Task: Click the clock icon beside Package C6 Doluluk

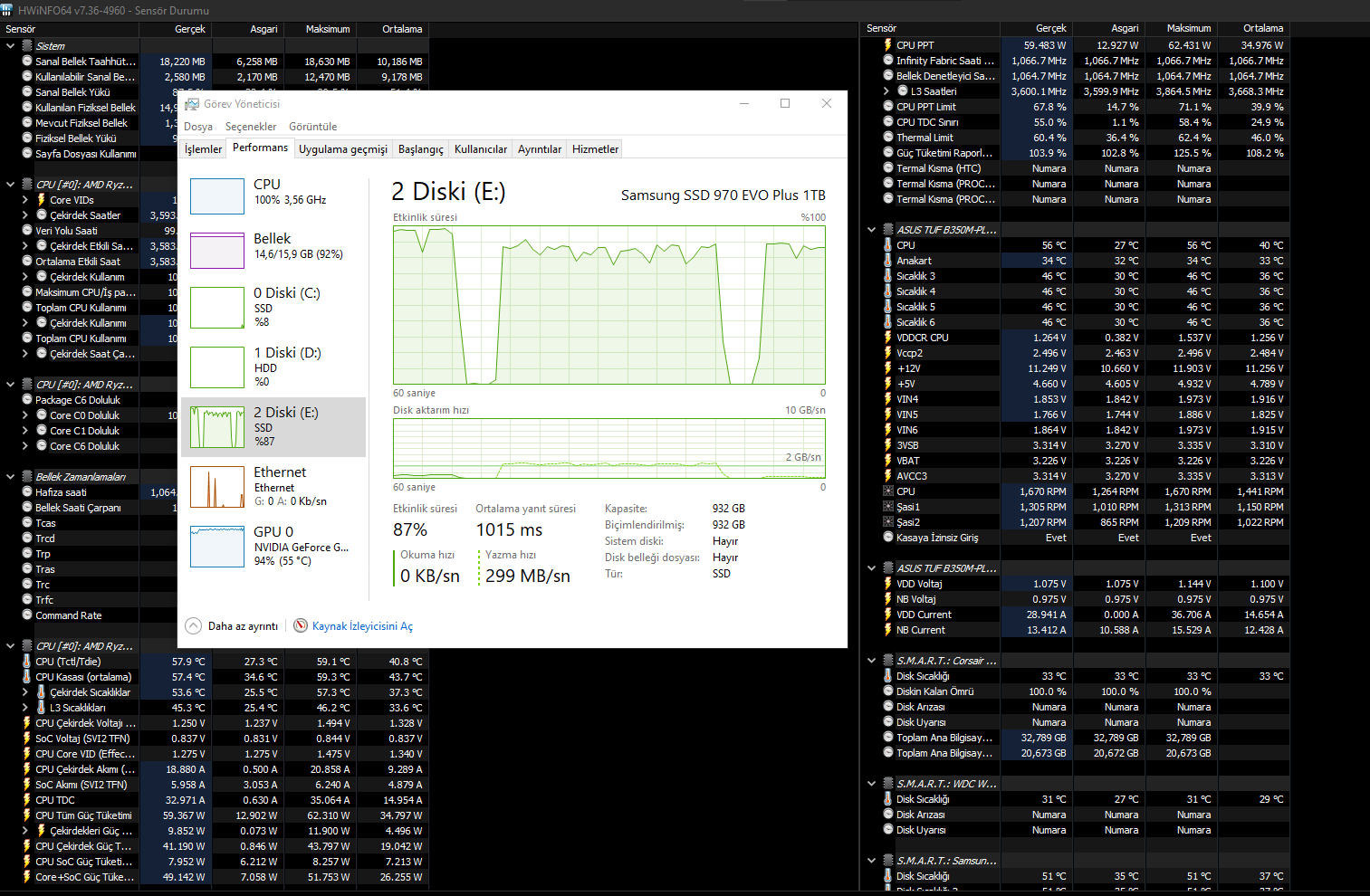Action: coord(27,399)
